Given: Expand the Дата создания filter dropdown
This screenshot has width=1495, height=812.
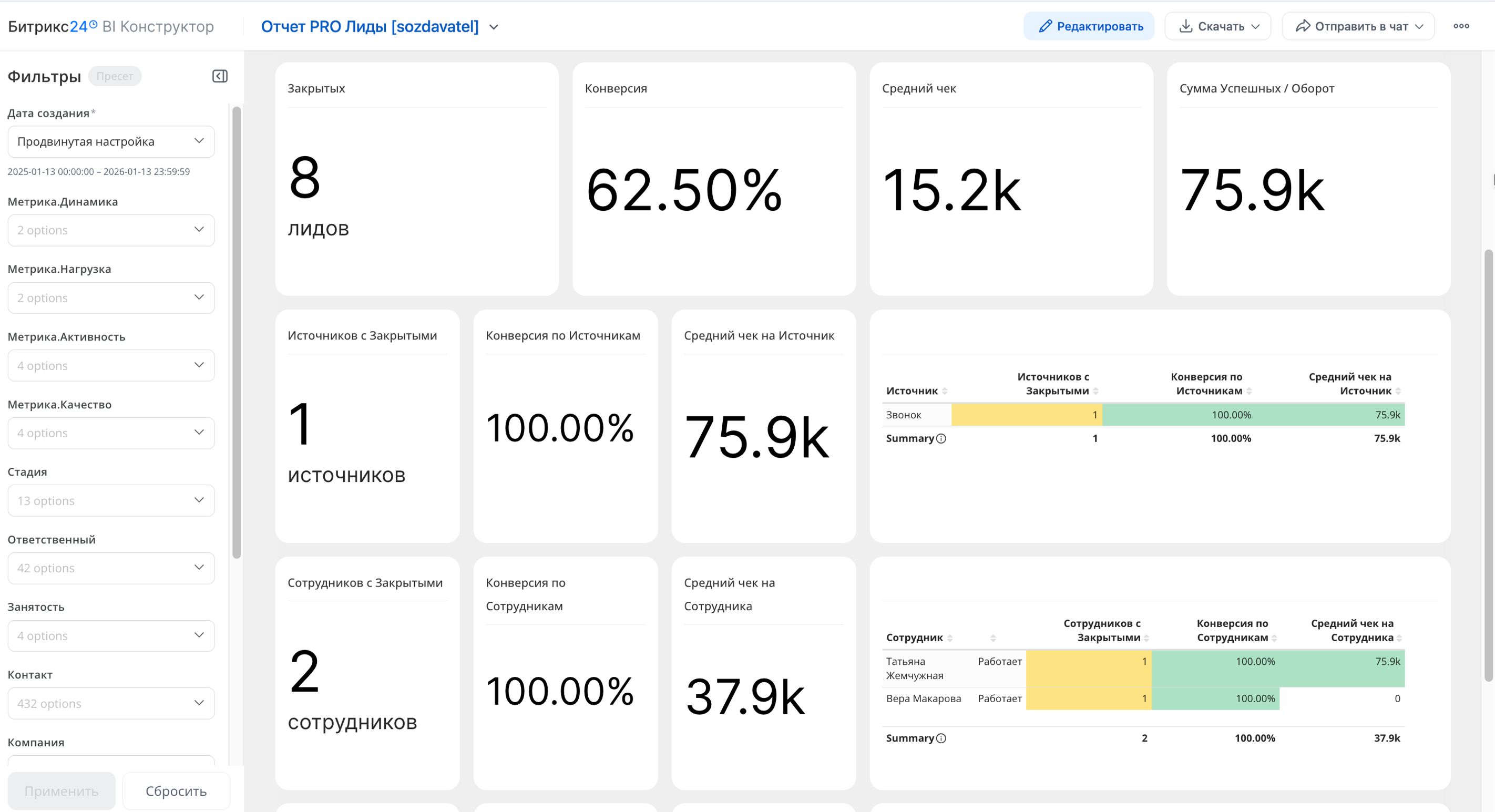Looking at the screenshot, I should 111,141.
